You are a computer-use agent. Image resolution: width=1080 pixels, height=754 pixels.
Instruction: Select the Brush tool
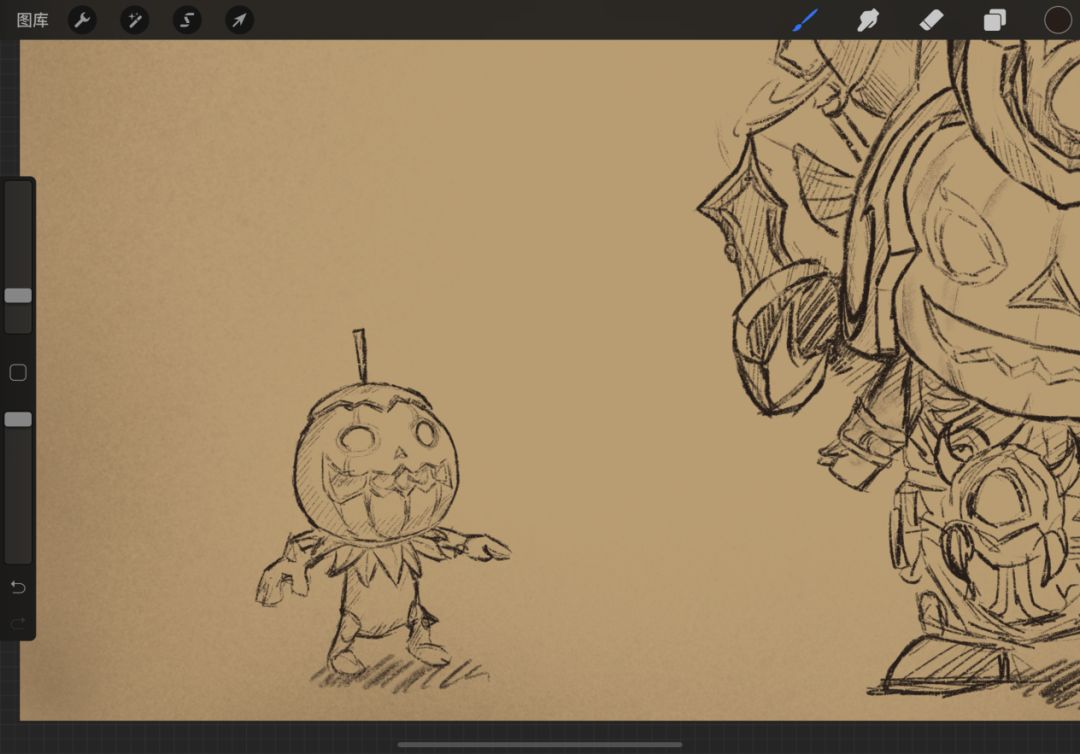click(x=805, y=20)
